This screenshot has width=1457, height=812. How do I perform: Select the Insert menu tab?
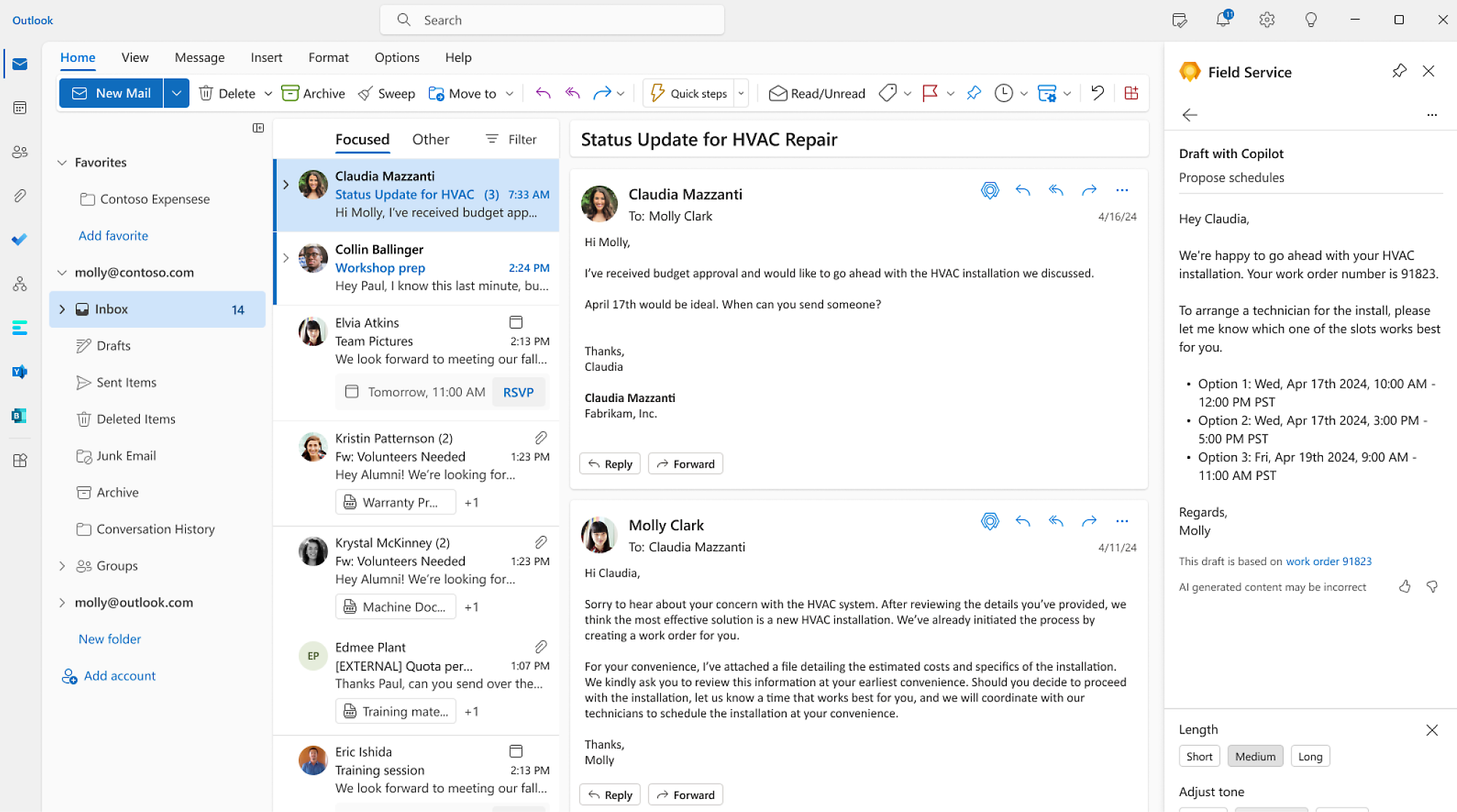(266, 57)
